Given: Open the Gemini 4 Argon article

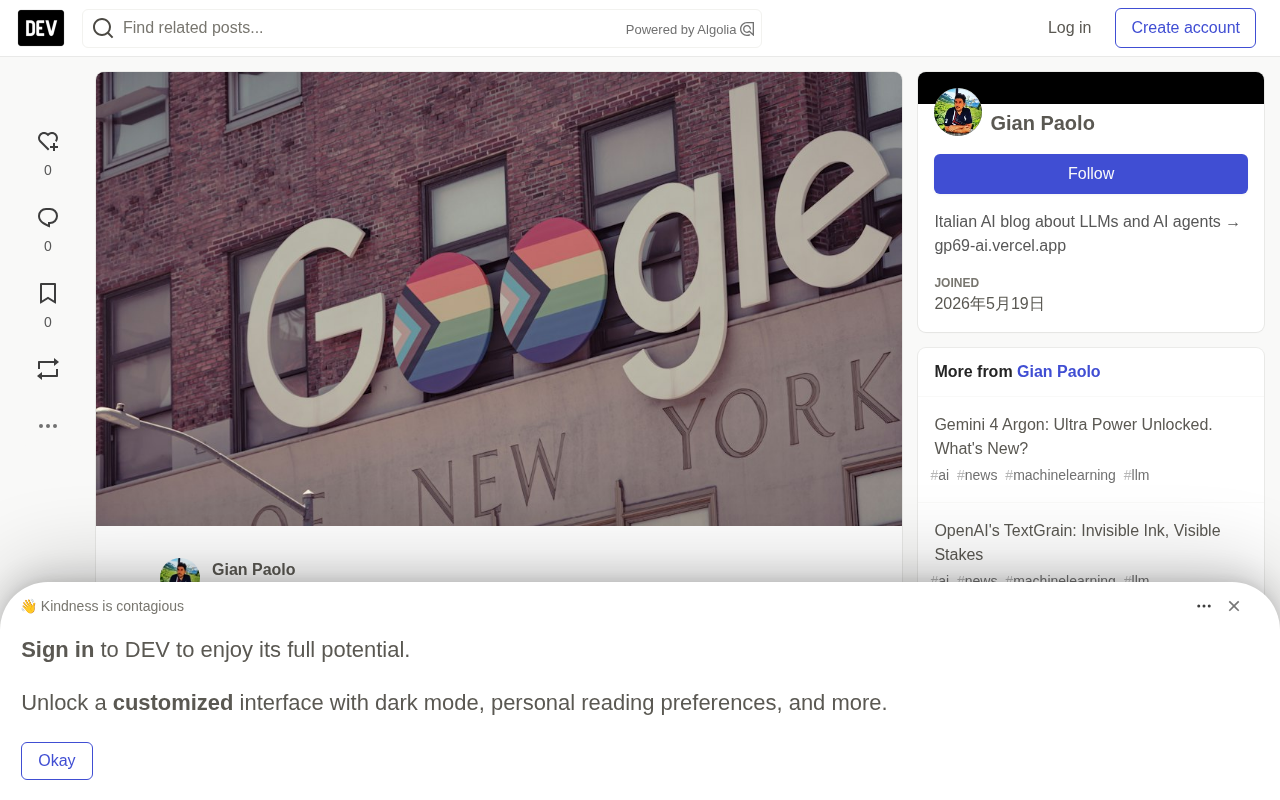Looking at the screenshot, I should tap(1073, 437).
